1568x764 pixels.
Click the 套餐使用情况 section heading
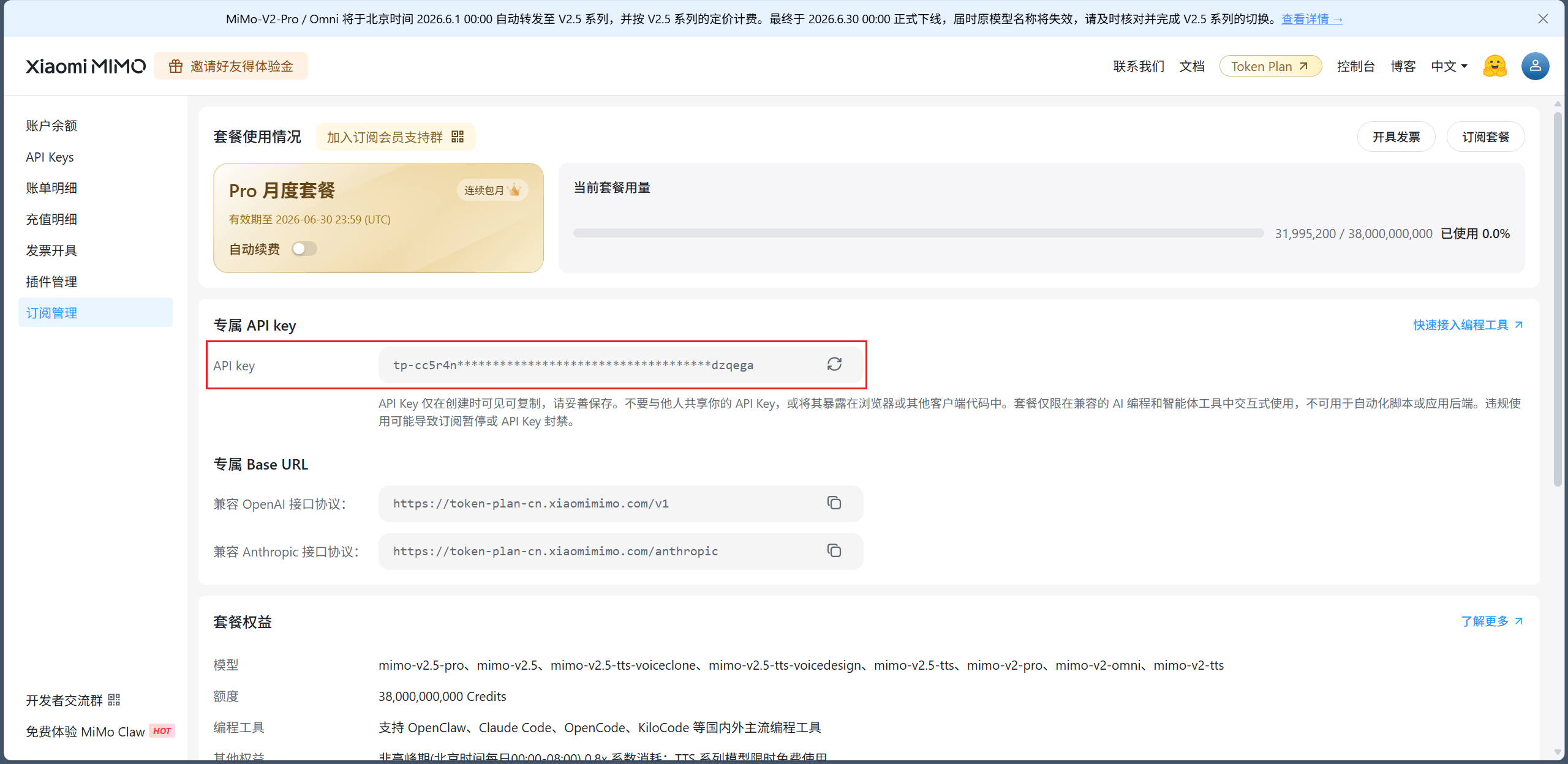click(257, 137)
